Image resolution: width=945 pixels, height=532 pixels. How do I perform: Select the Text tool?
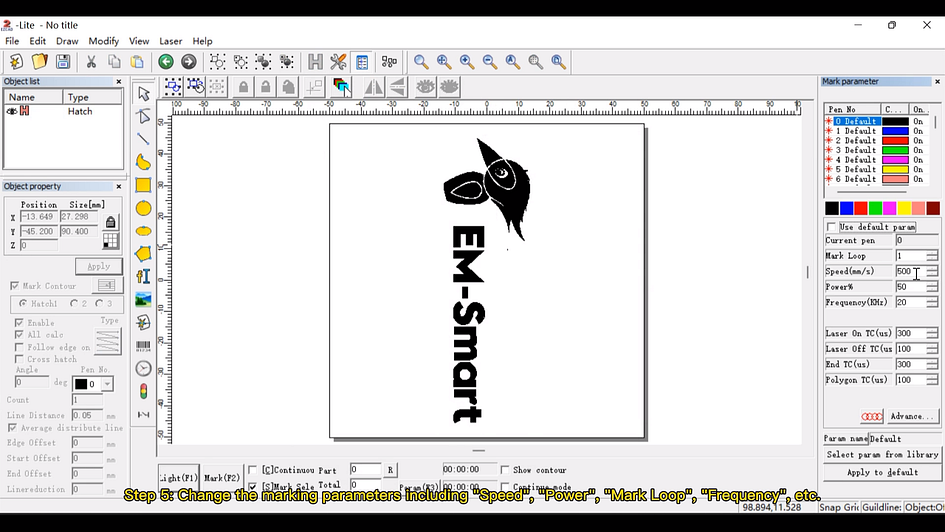(x=143, y=277)
